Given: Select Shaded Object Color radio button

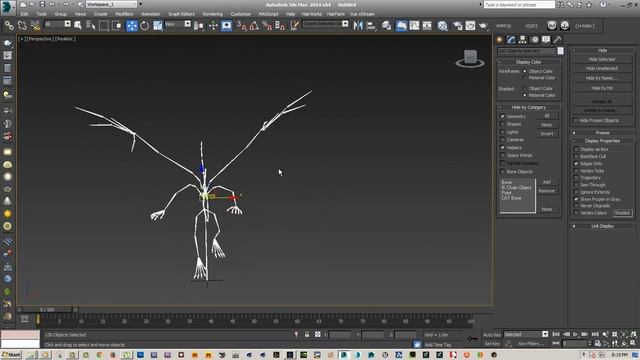Looking at the screenshot, I should pos(525,88).
